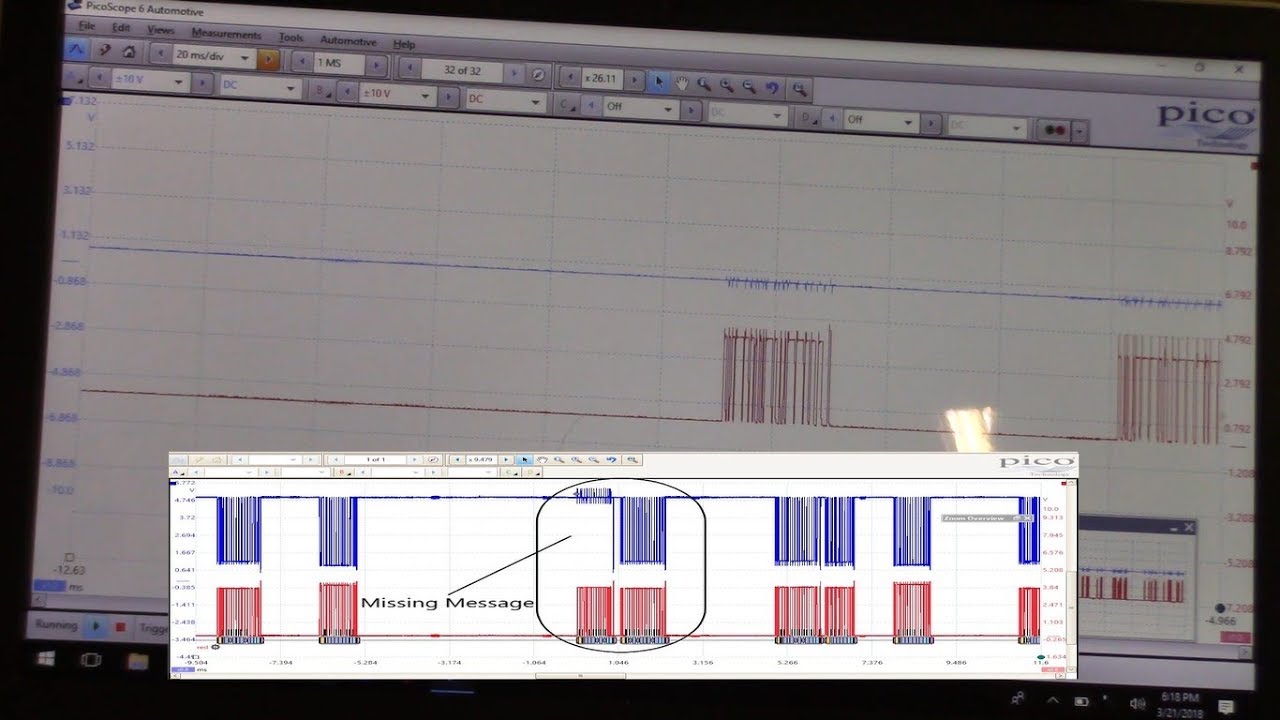Click the 32 of 32 buffer field
1280x720 pixels.
[x=461, y=71]
